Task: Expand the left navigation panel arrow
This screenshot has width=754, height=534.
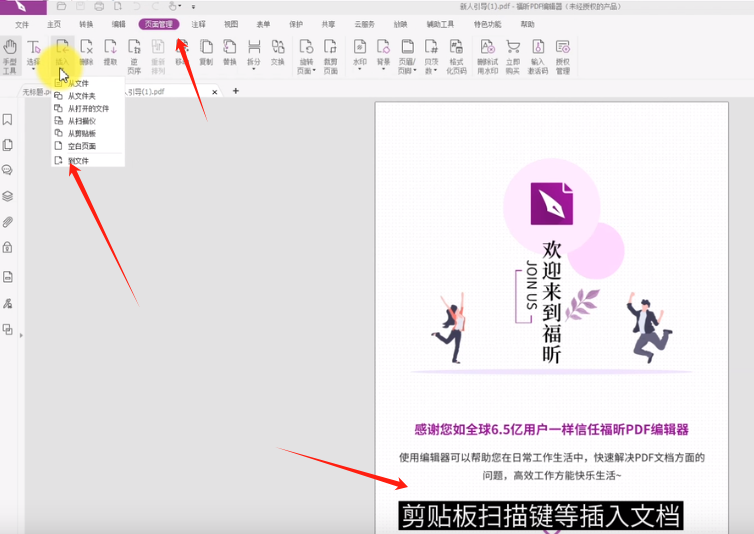Action: point(21,335)
